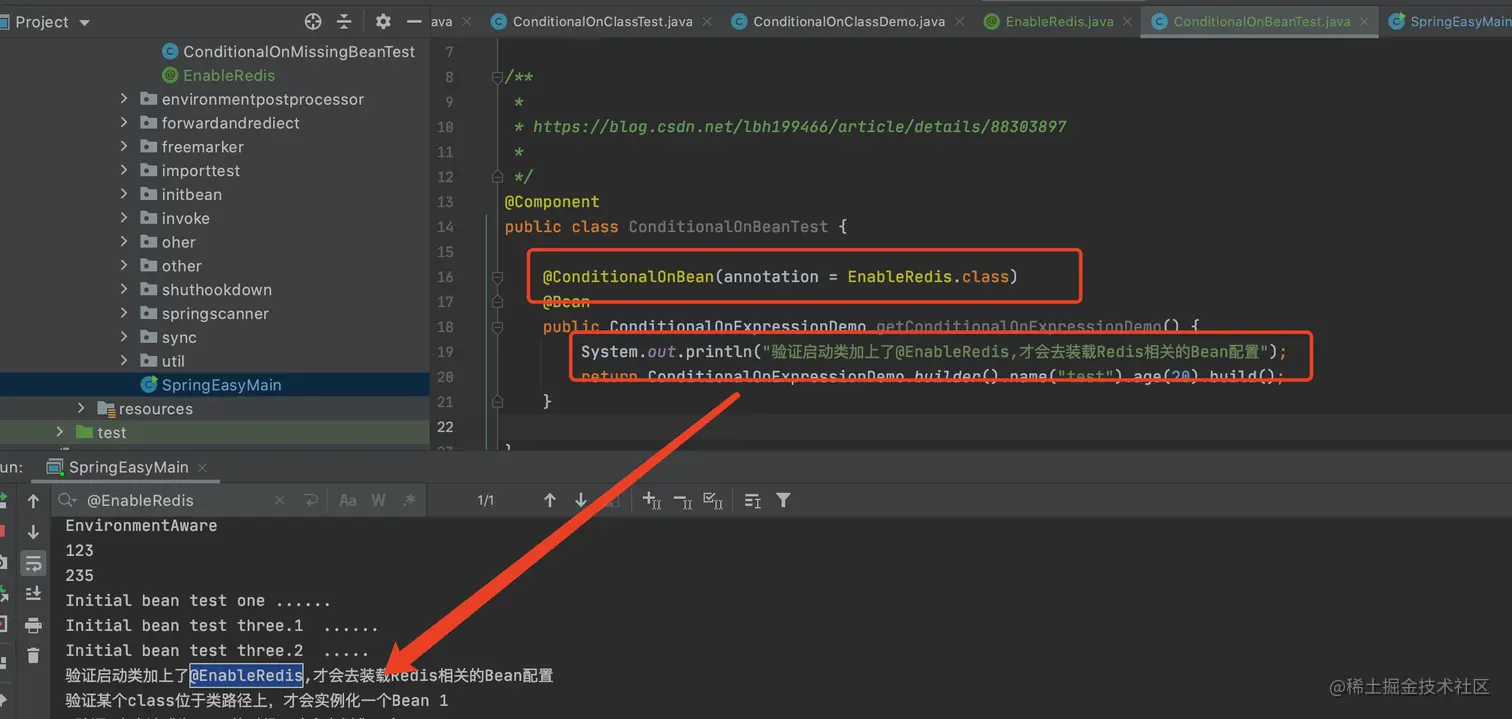1512x719 pixels.
Task: Unselect occurrence icon in find bar
Action: [x=682, y=500]
